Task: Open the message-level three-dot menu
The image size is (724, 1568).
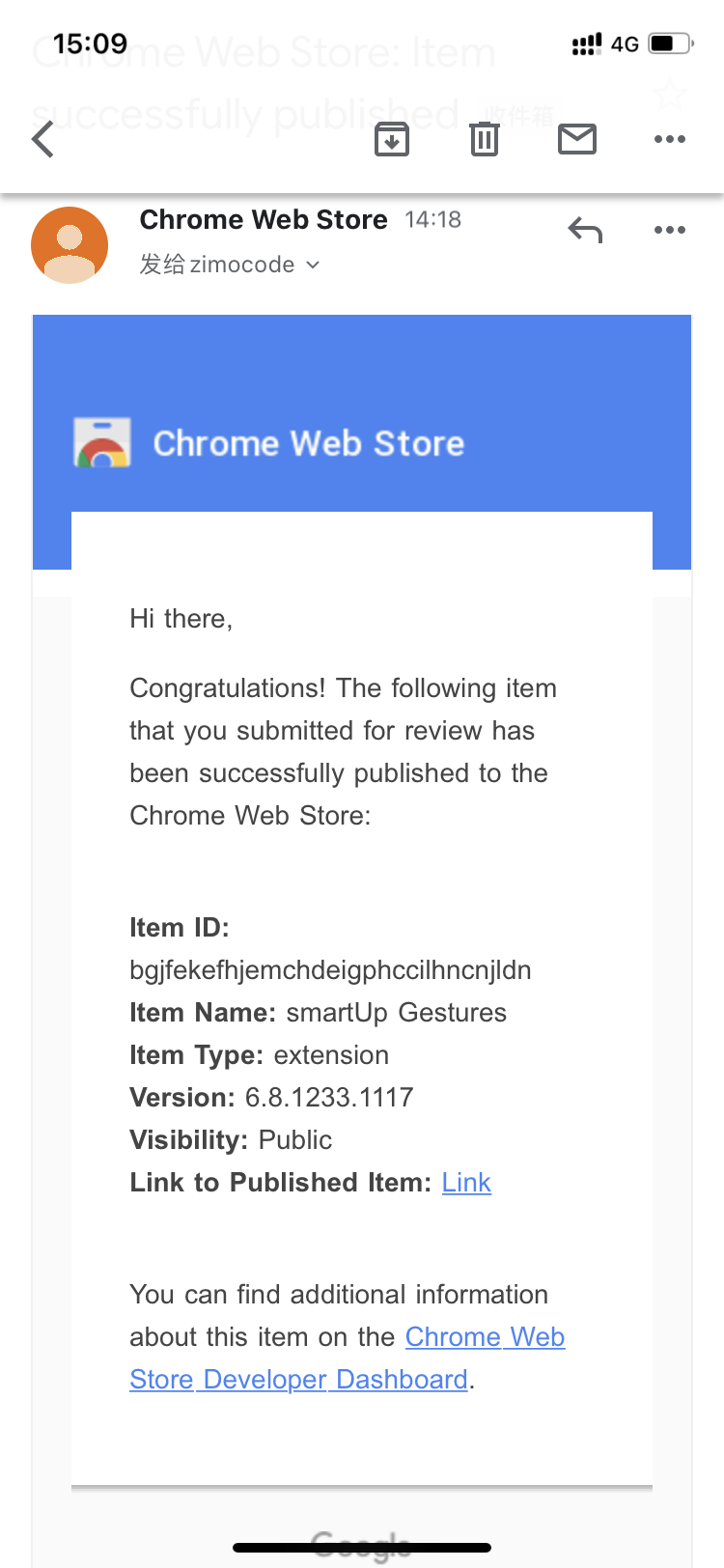Action: 670,229
